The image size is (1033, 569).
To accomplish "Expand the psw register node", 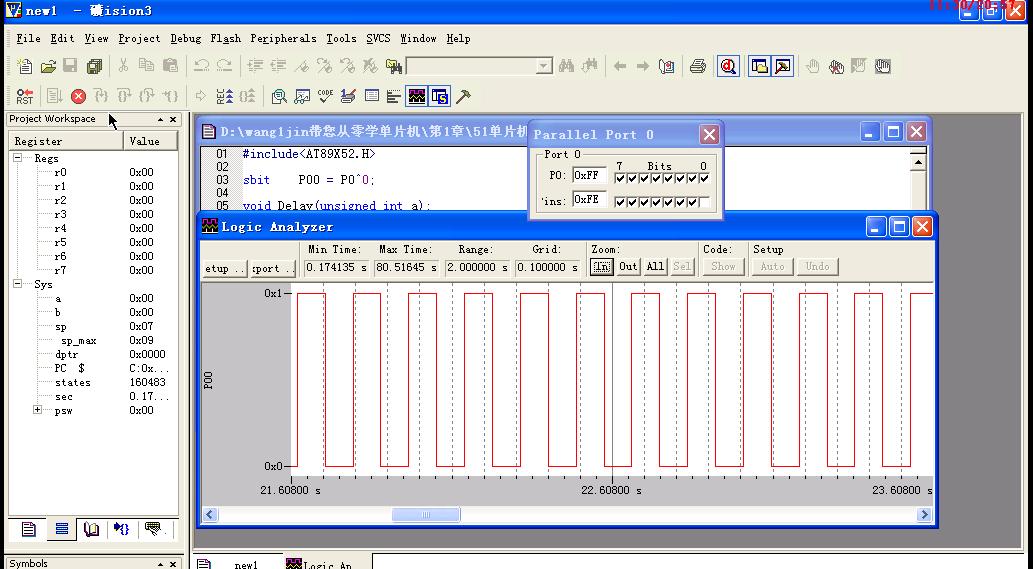I will click(38, 410).
